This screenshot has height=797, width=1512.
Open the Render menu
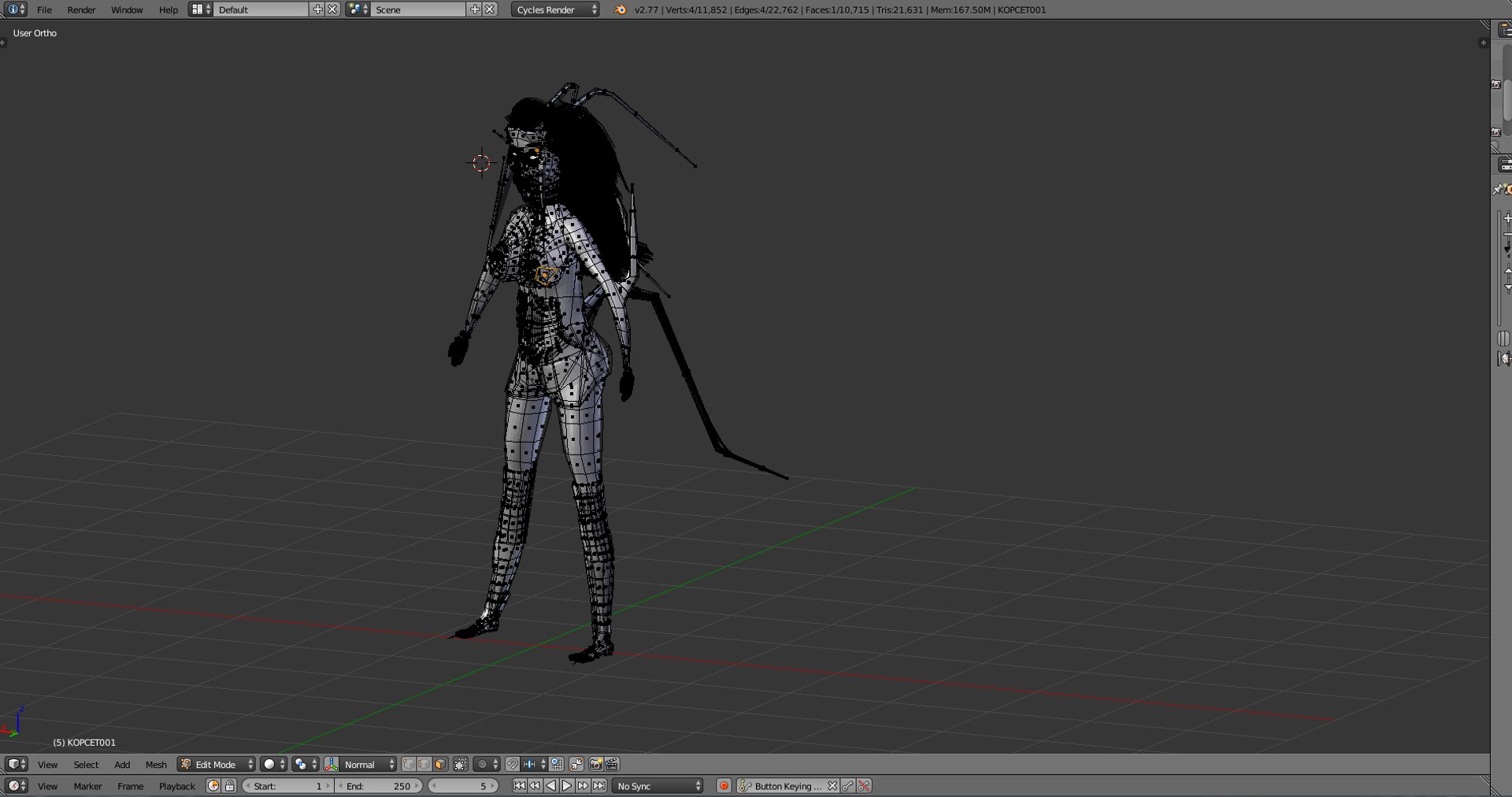point(81,9)
